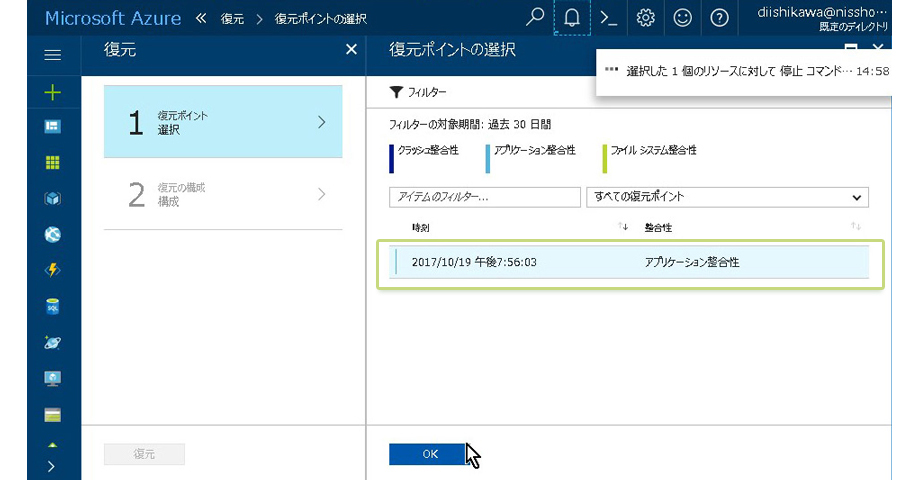Click the フィルター funnel button
The width and height of the screenshot is (920, 480).
point(418,92)
